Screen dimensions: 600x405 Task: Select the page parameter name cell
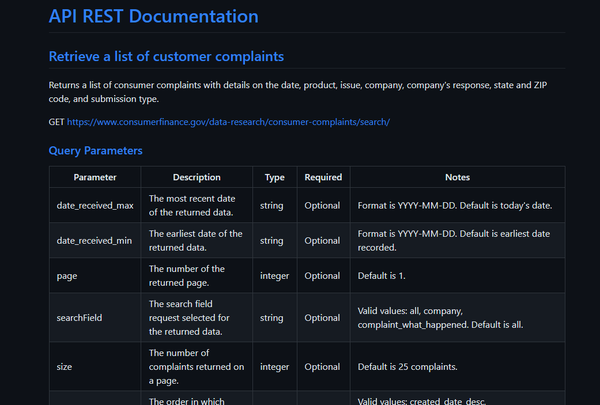pyautogui.click(x=66, y=276)
